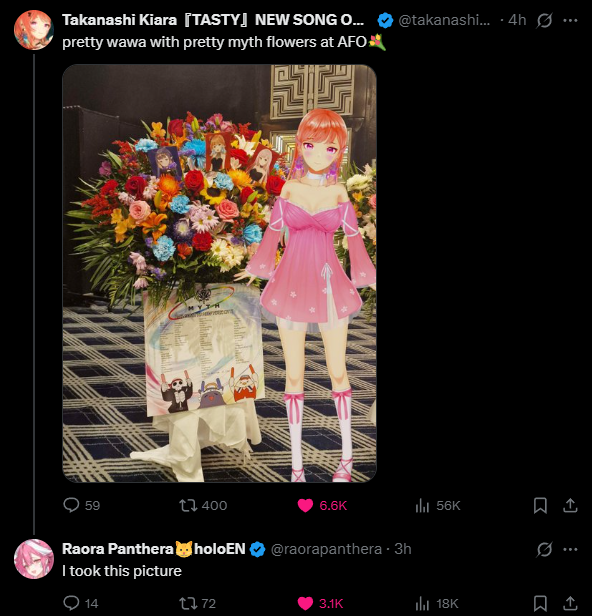This screenshot has width=592, height=616.
Task: Reply to Raora Panthera's comment
Action: (81, 603)
